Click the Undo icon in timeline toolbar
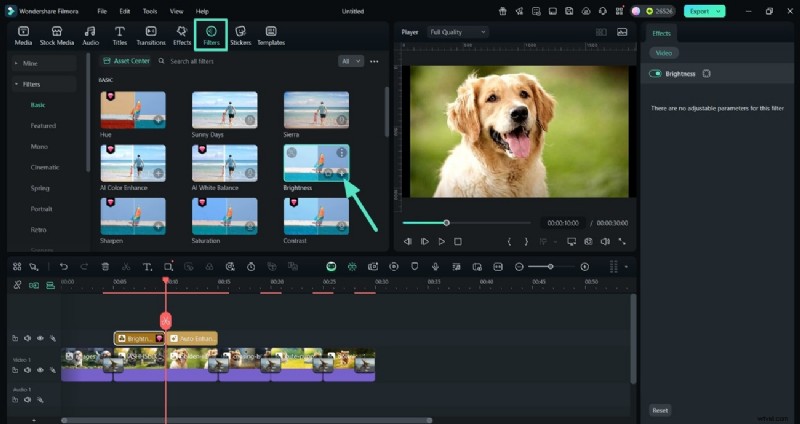 tap(64, 267)
